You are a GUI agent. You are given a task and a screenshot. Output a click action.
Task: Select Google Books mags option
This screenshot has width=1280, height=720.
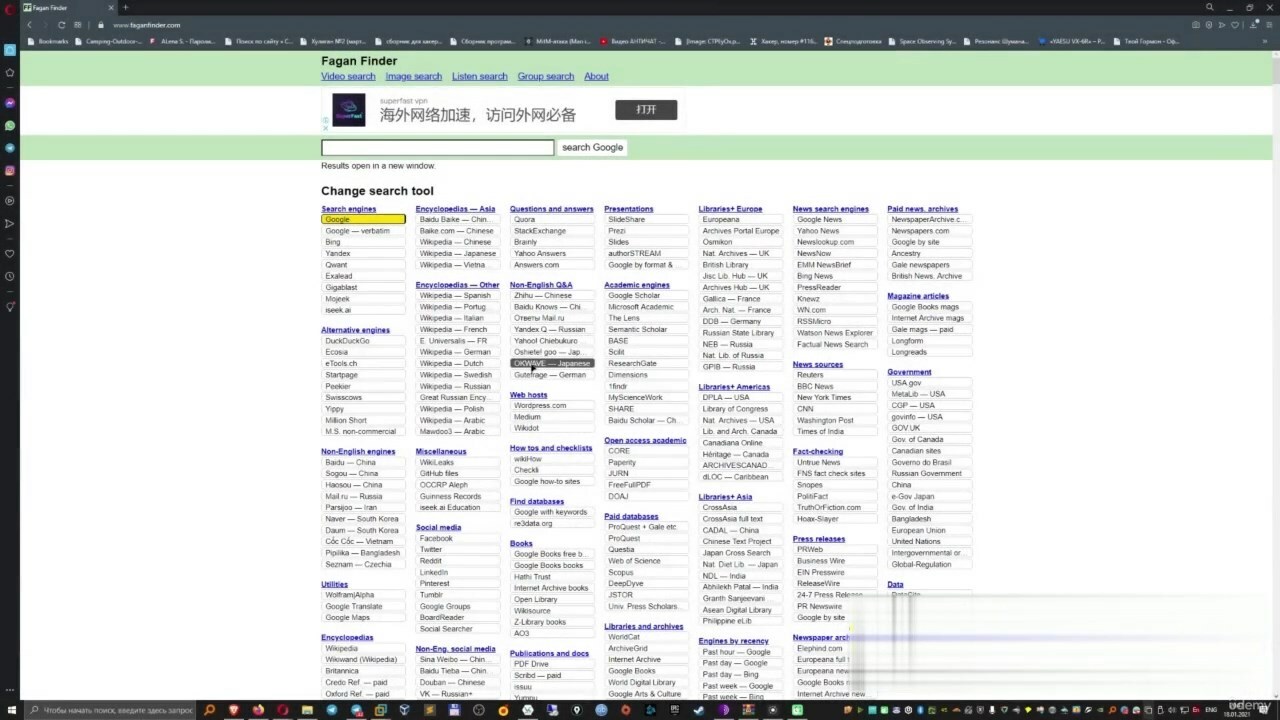pyautogui.click(x=929, y=306)
